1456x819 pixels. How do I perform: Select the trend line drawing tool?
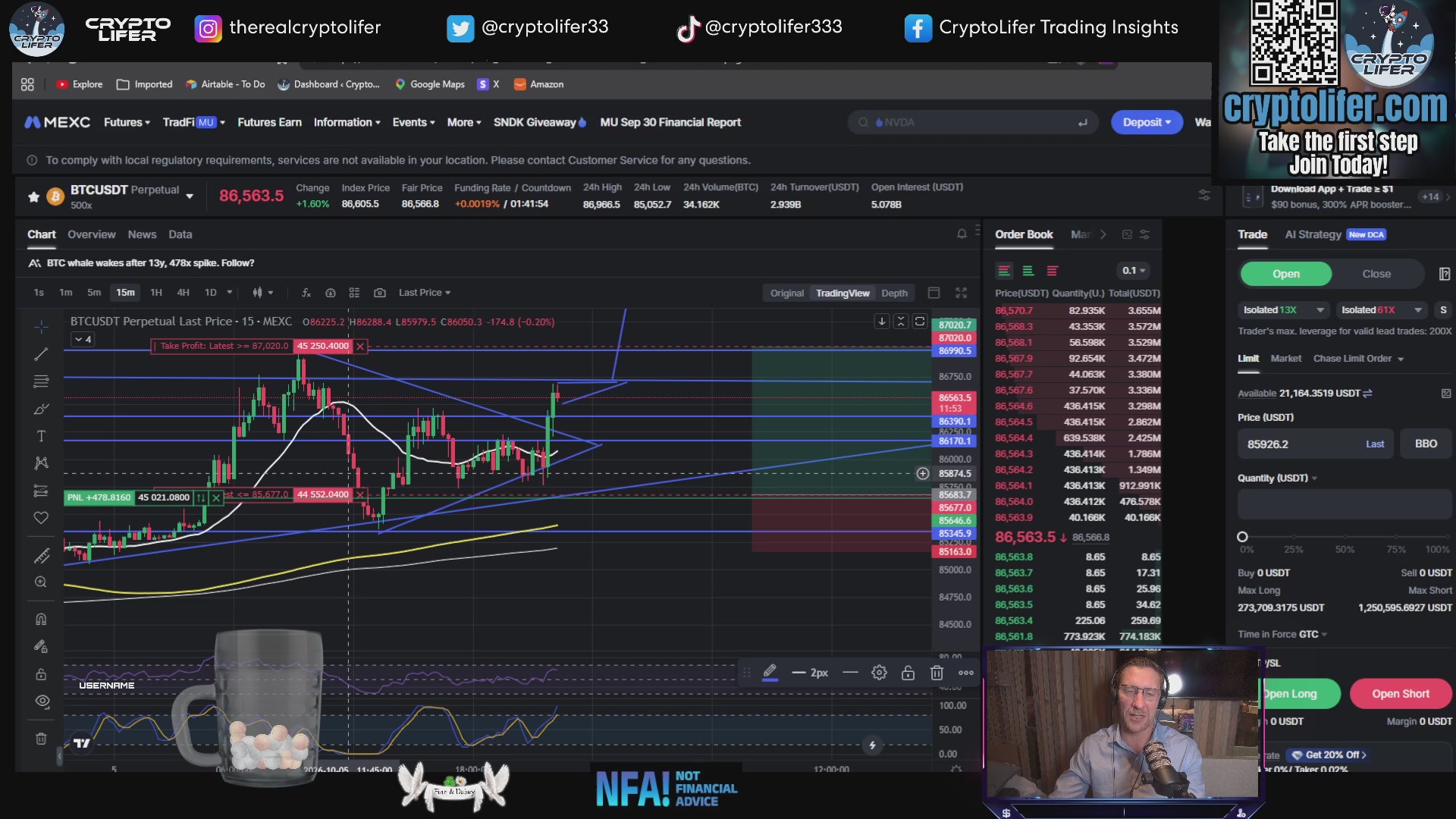41,354
